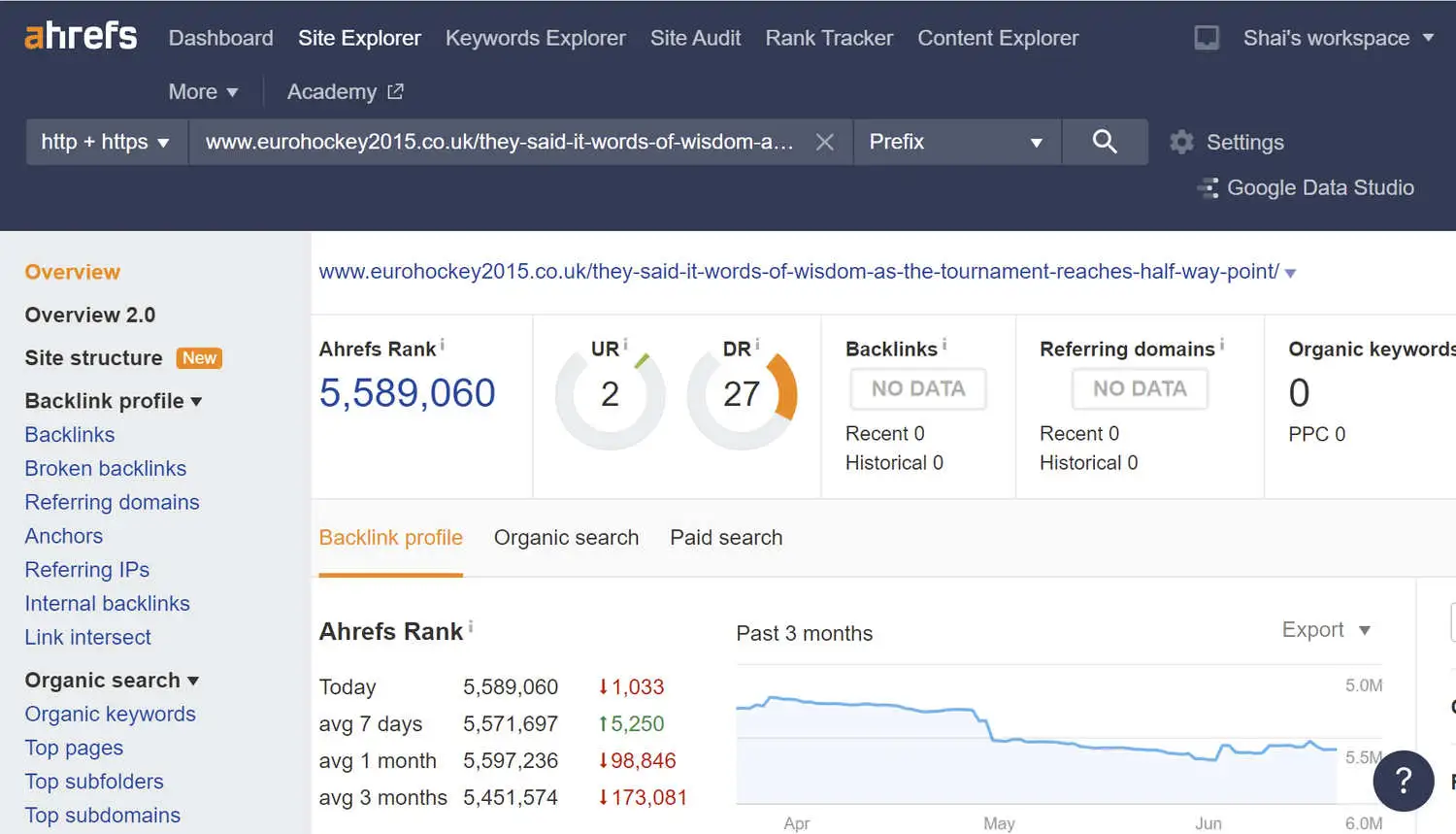Expand the More menu
The image size is (1456, 834).
203,91
